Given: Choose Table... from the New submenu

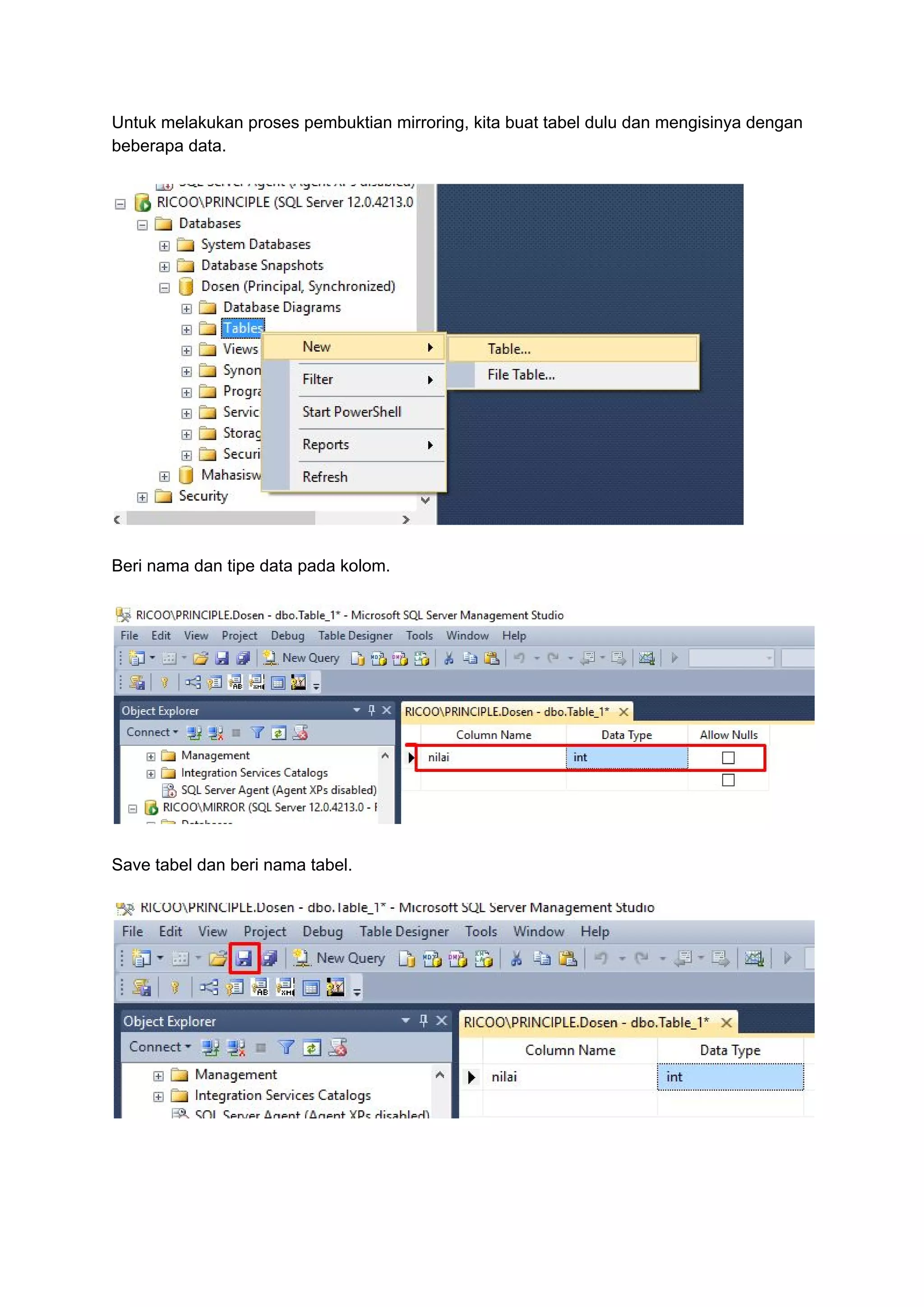Looking at the screenshot, I should 572,349.
